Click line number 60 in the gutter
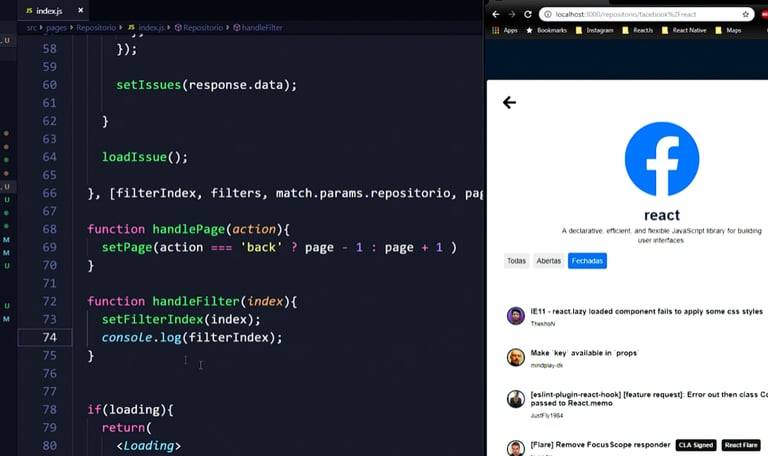The image size is (768, 456). [x=49, y=85]
